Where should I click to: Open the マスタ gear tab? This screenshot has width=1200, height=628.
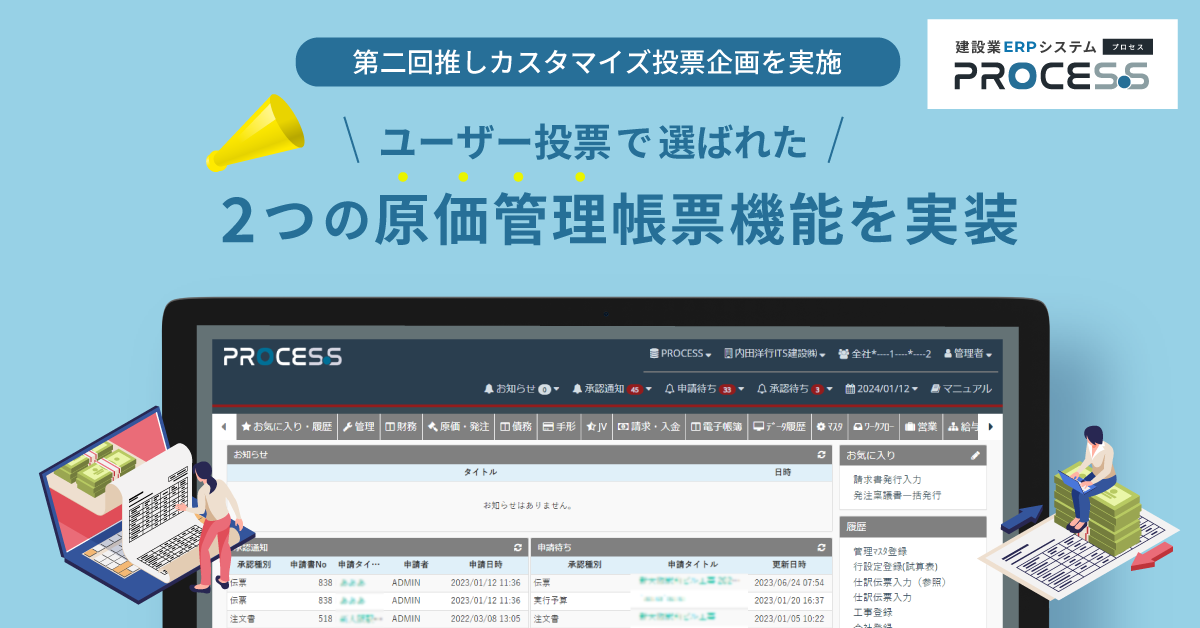[x=829, y=426]
